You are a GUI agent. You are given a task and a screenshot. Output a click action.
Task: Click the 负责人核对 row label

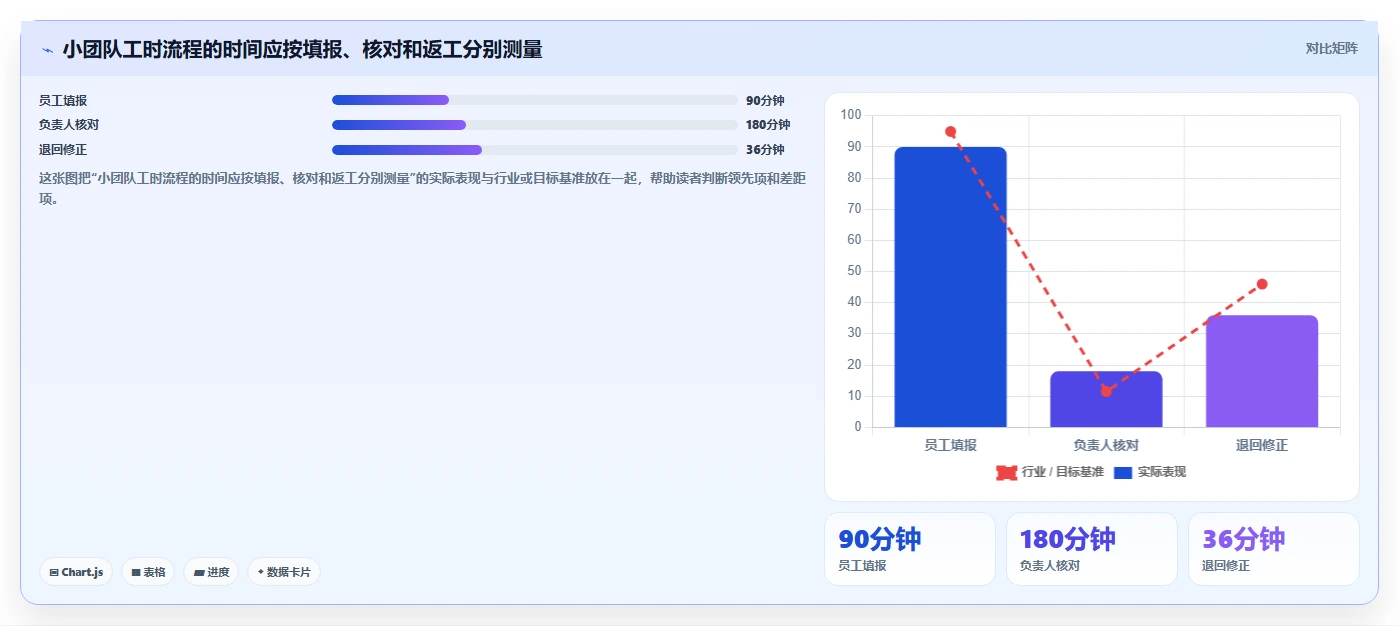[x=69, y=125]
